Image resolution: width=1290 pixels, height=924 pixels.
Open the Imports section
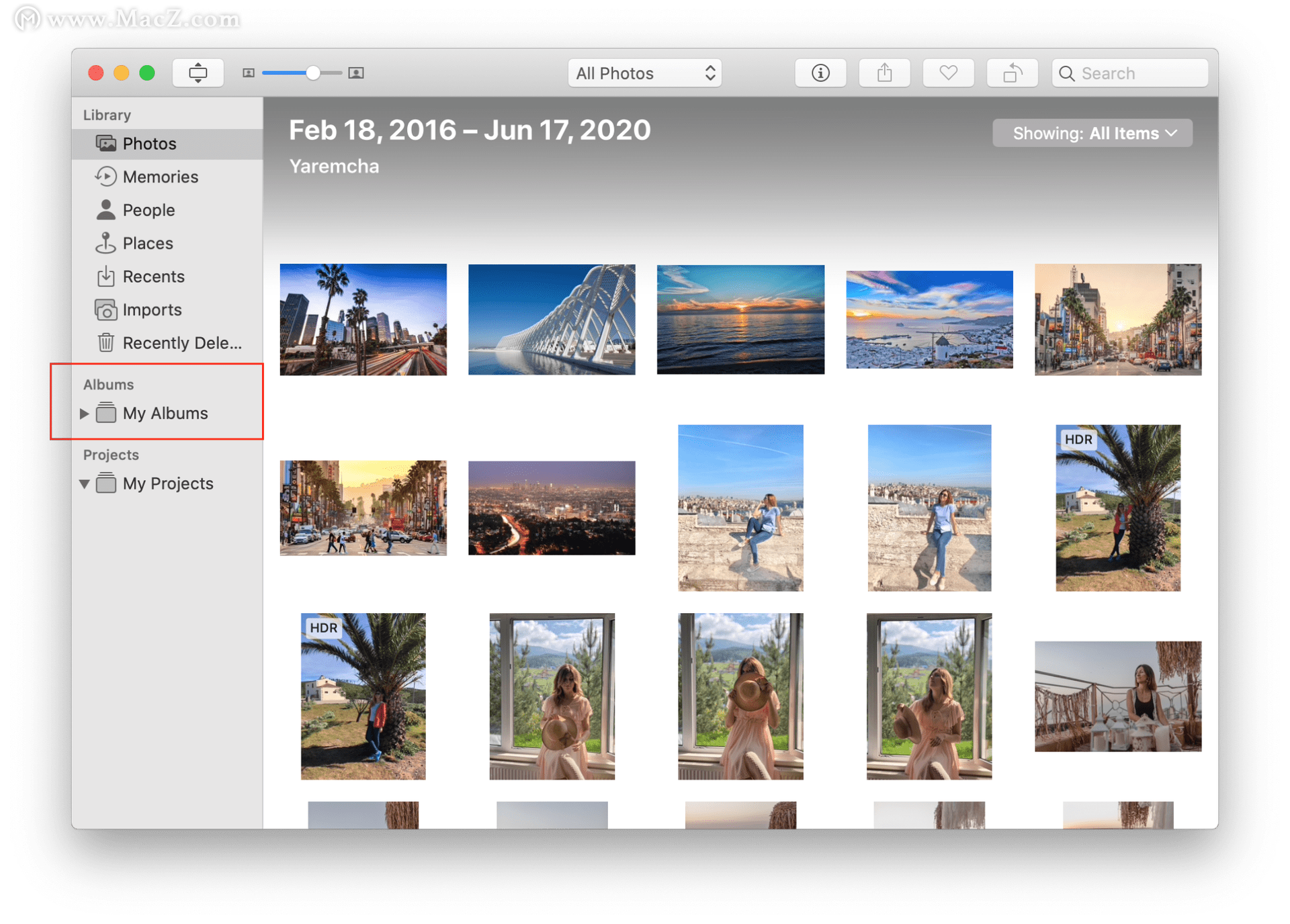152,310
